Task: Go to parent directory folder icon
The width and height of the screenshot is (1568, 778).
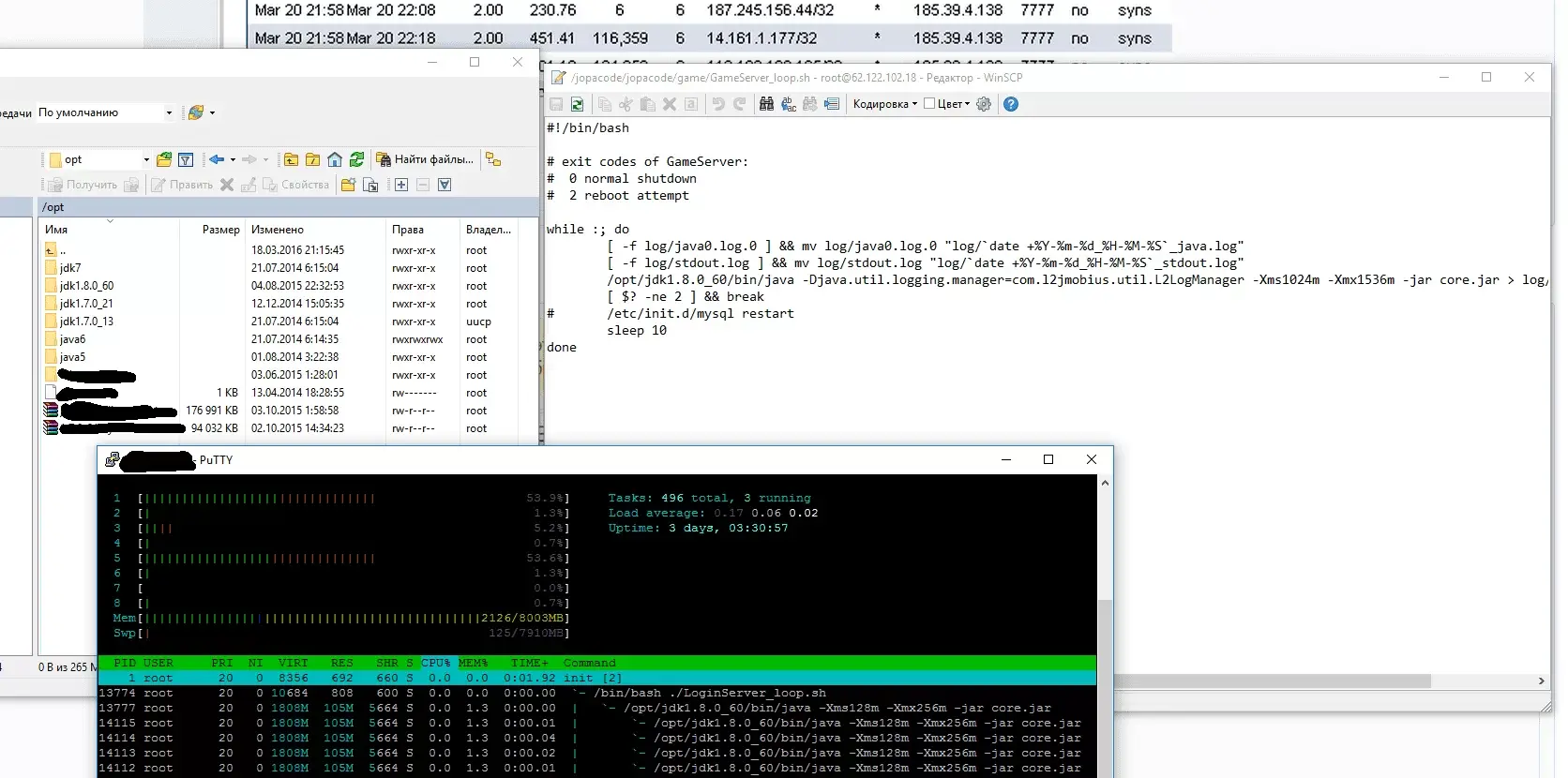Action: point(292,159)
